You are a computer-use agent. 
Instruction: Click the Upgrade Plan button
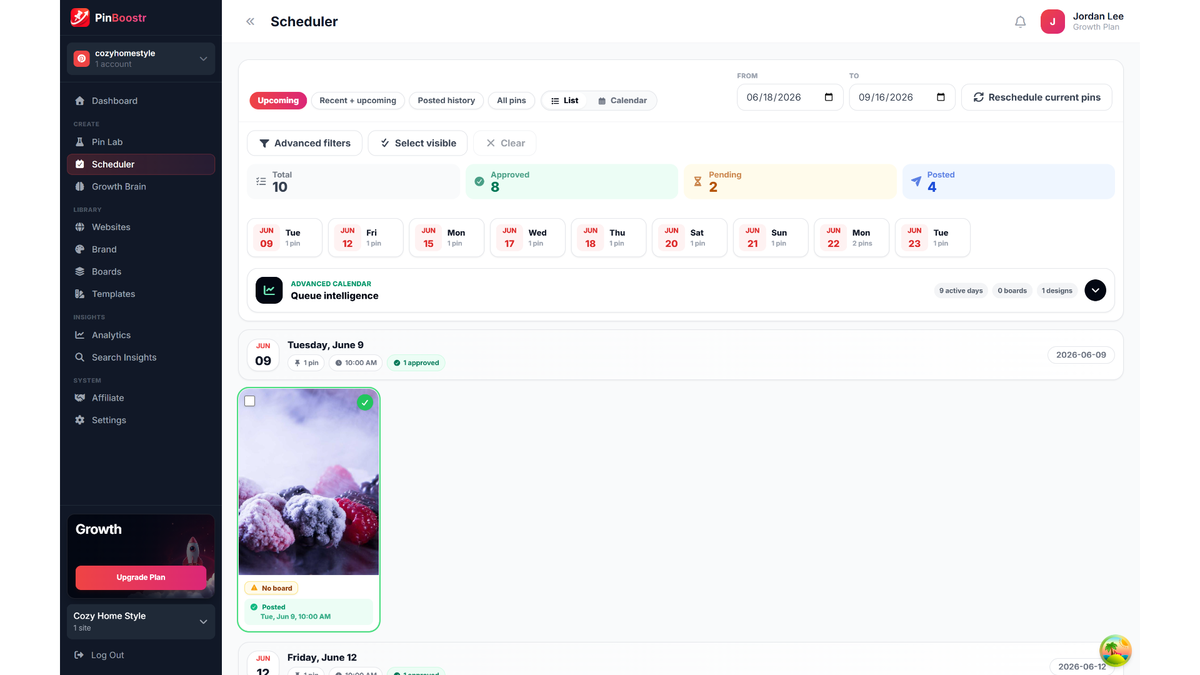tap(141, 577)
